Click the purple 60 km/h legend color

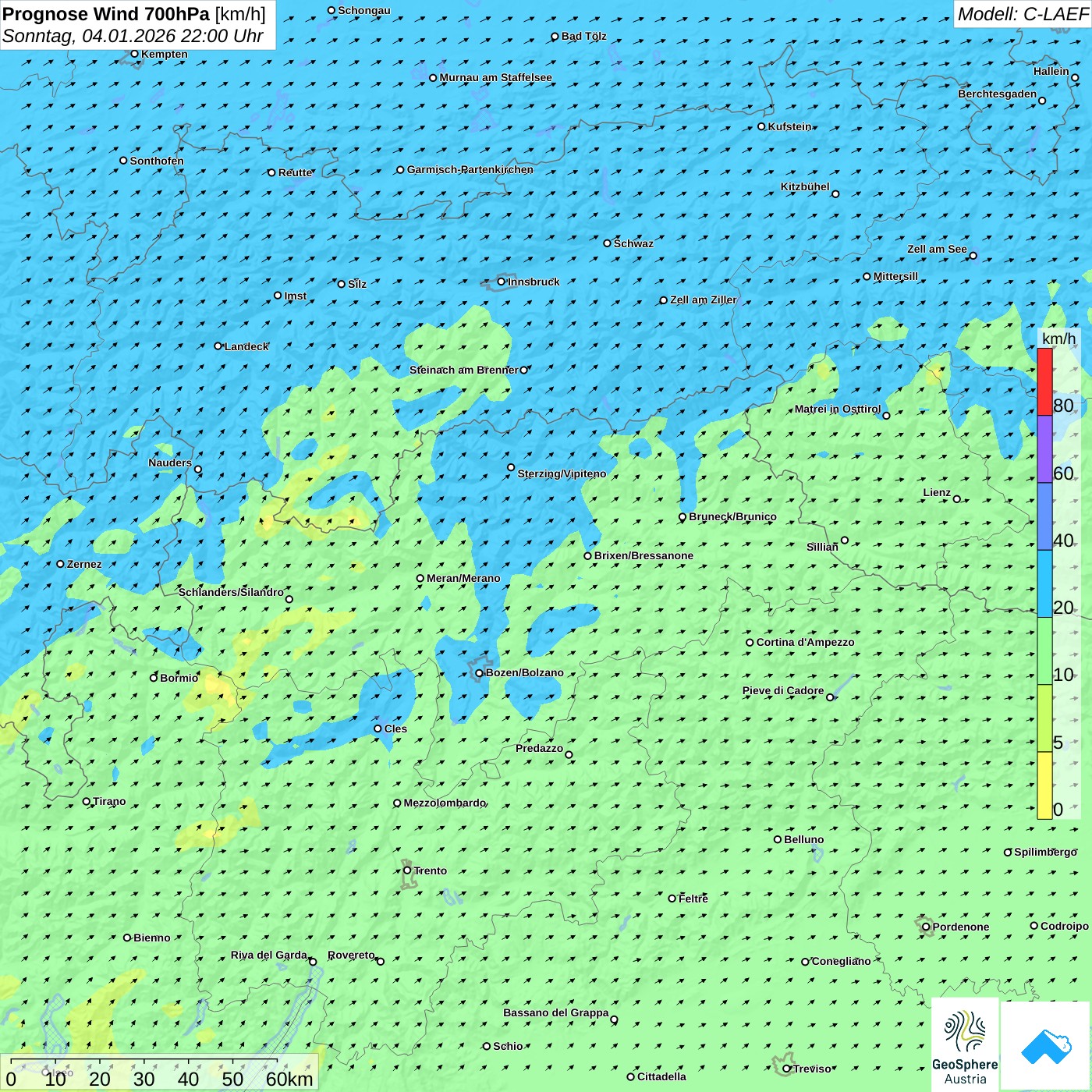click(1044, 449)
